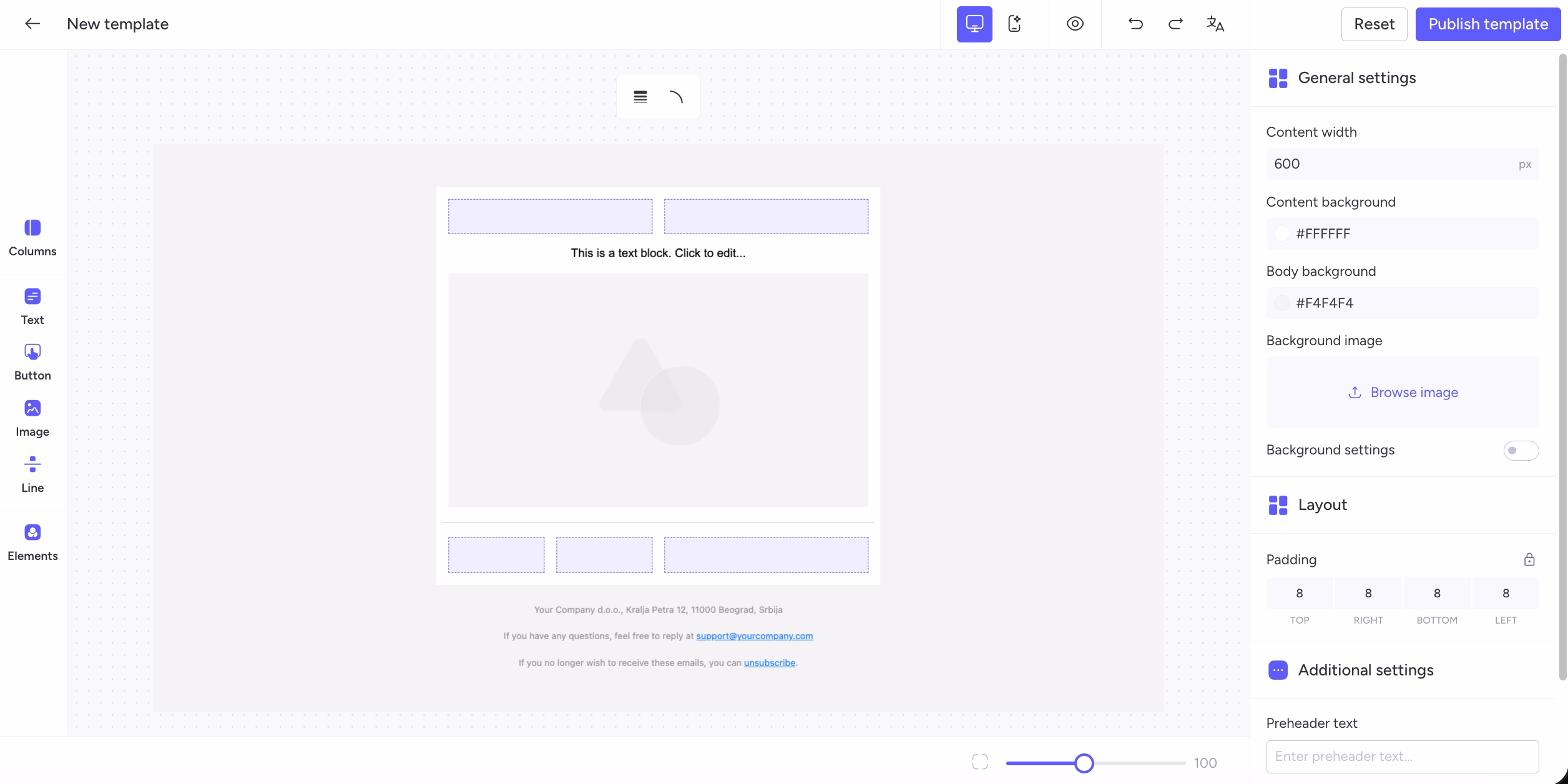Click the RIGHT padding value field

click(x=1368, y=593)
